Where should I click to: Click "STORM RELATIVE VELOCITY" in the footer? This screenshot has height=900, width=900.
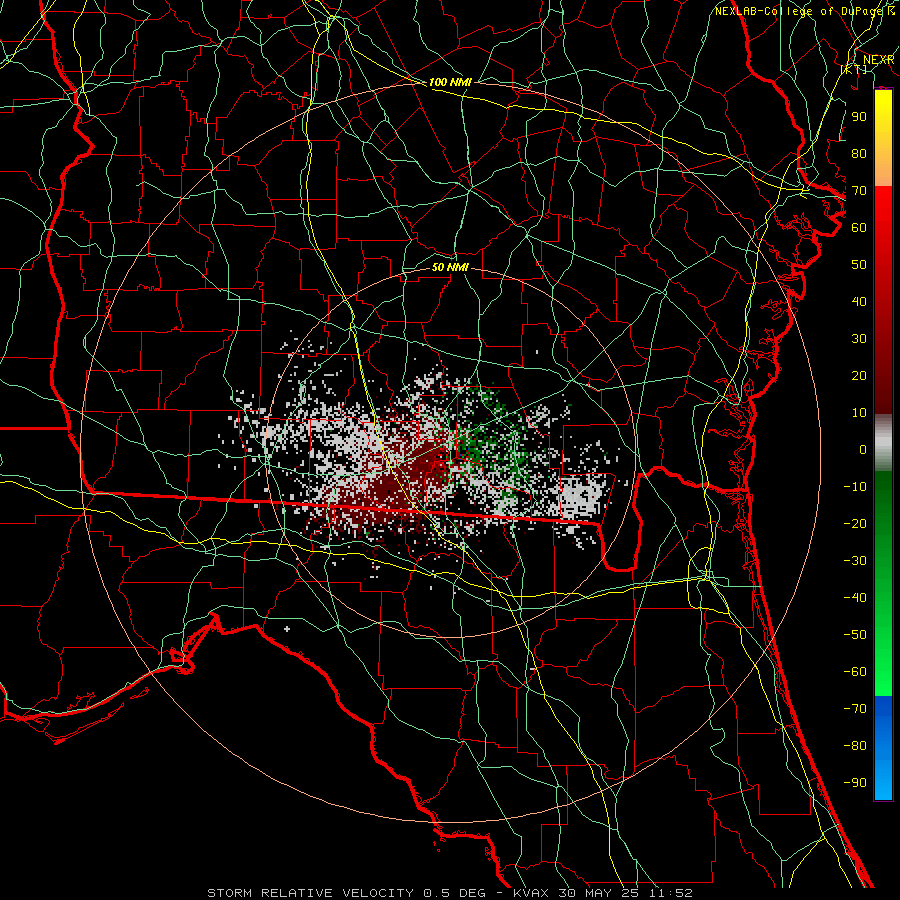click(x=310, y=893)
